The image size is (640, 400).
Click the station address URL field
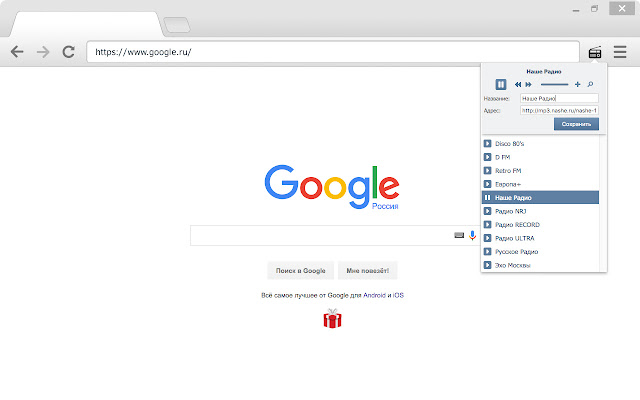pos(559,110)
